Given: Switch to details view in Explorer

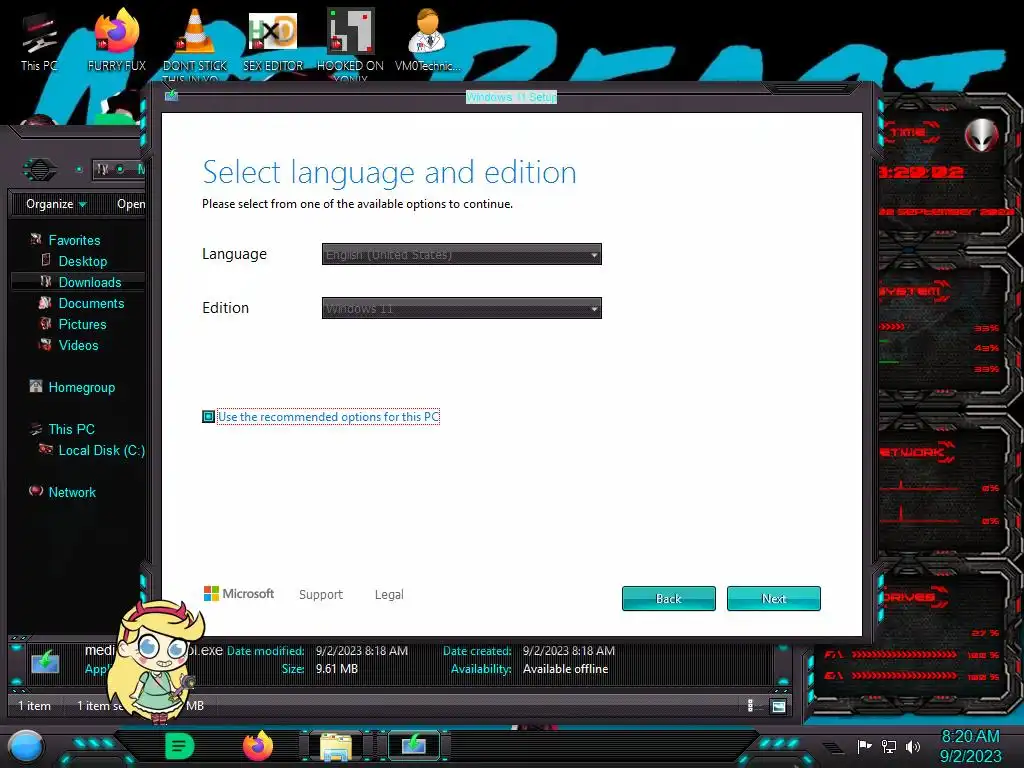Looking at the screenshot, I should point(750,705).
